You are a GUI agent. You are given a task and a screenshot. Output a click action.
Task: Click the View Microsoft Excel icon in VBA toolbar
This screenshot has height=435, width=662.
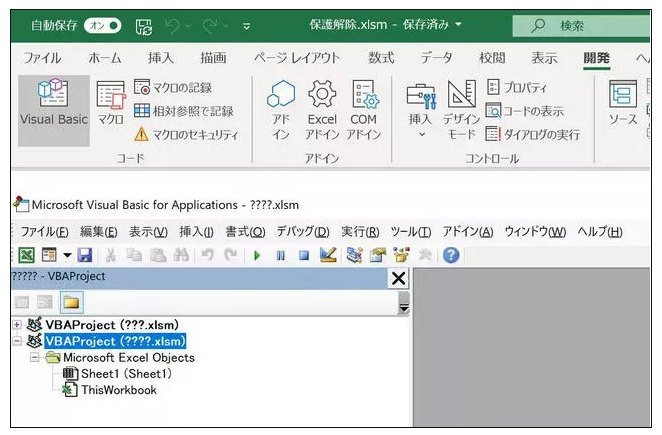26,255
